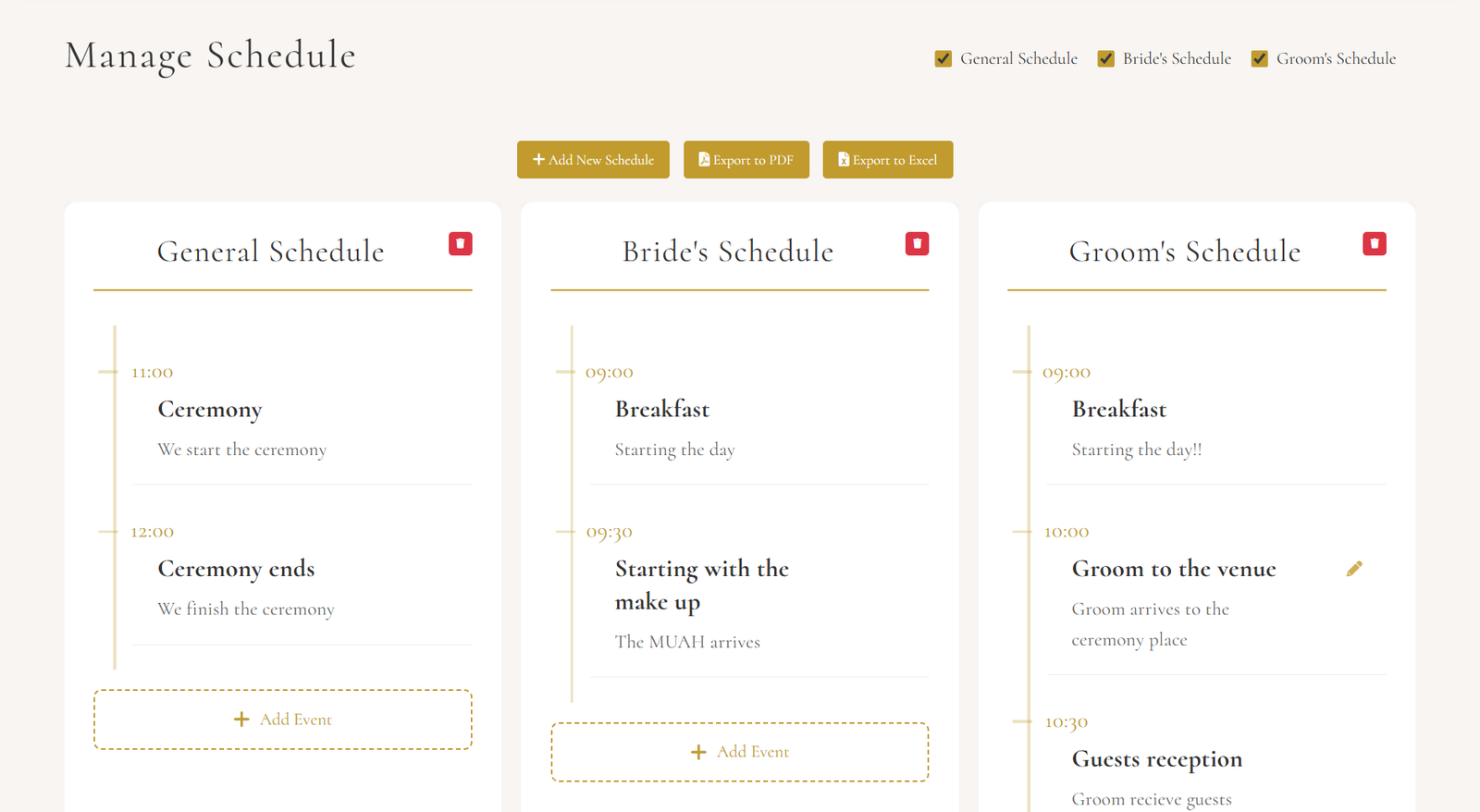Click 'We finish the ceremony' description

246,609
